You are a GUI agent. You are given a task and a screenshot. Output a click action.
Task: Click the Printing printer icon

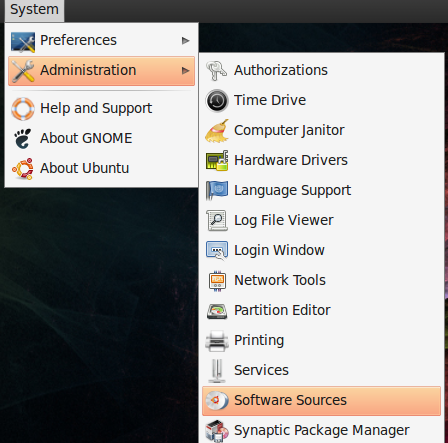[217, 341]
